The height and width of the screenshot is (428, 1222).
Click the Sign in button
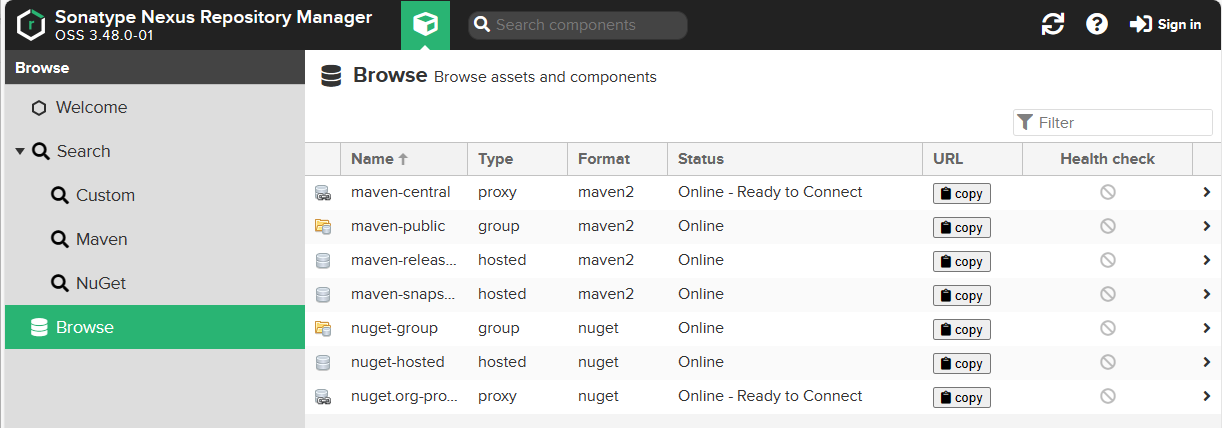pos(1165,25)
